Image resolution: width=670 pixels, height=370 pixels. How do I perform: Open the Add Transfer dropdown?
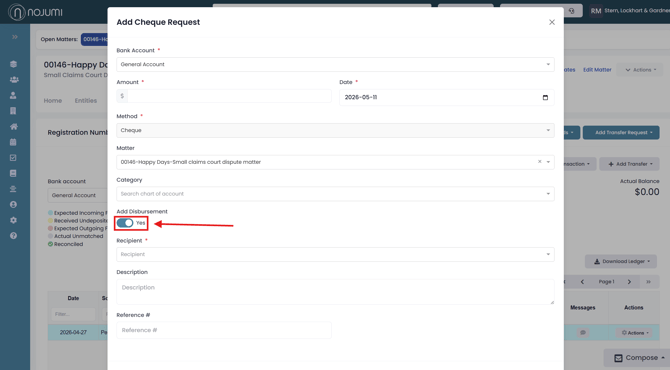(629, 164)
